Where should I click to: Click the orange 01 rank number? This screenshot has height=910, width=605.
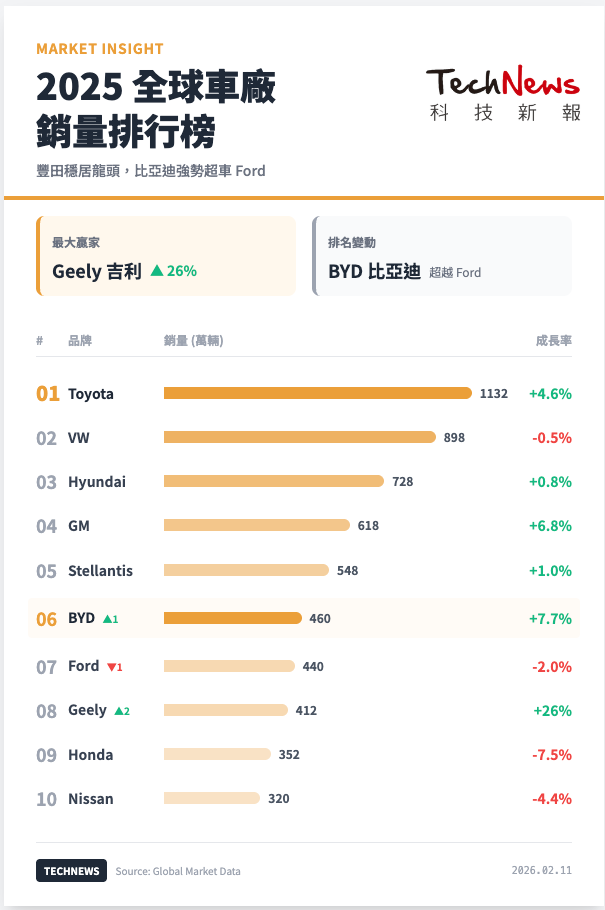(47, 394)
